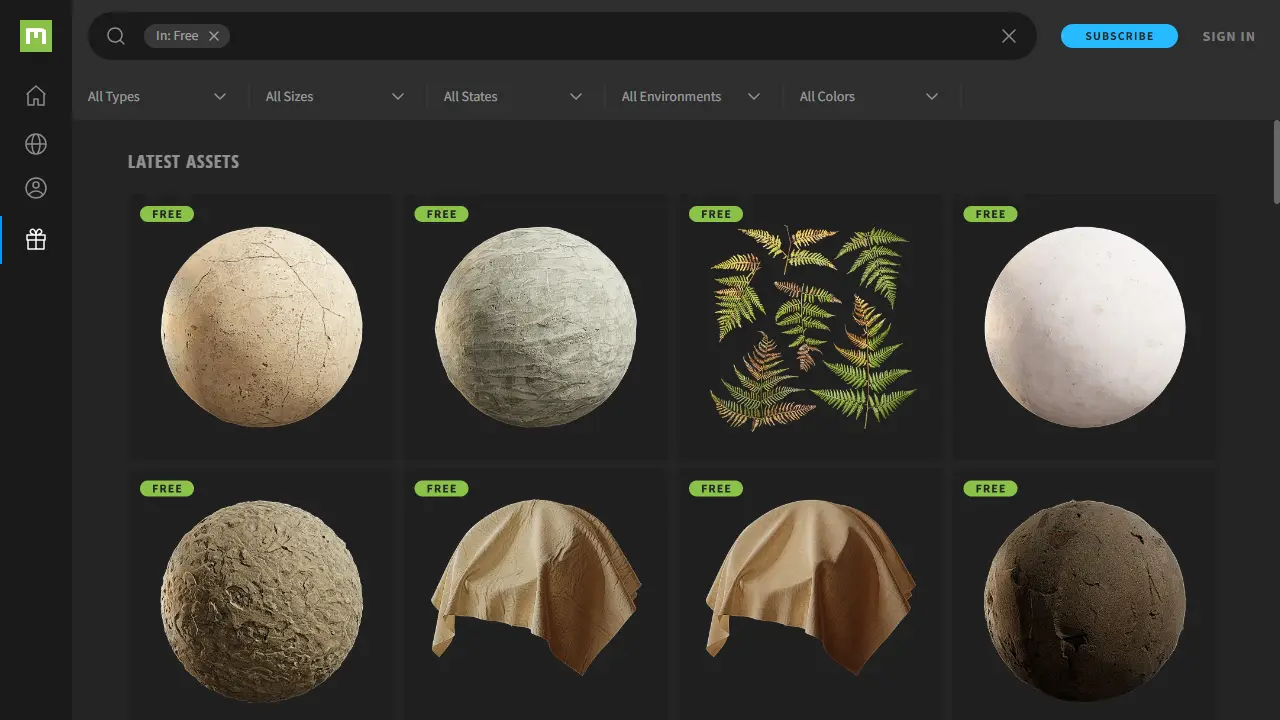Open the All Types dropdown

coord(155,96)
